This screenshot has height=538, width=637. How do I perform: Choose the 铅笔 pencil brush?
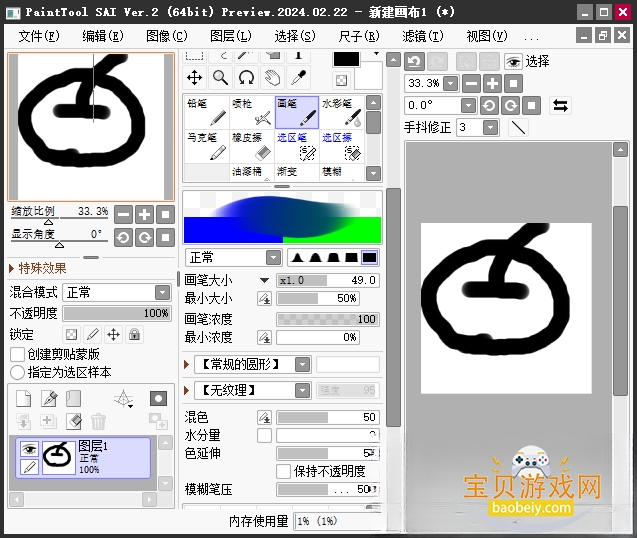207,112
